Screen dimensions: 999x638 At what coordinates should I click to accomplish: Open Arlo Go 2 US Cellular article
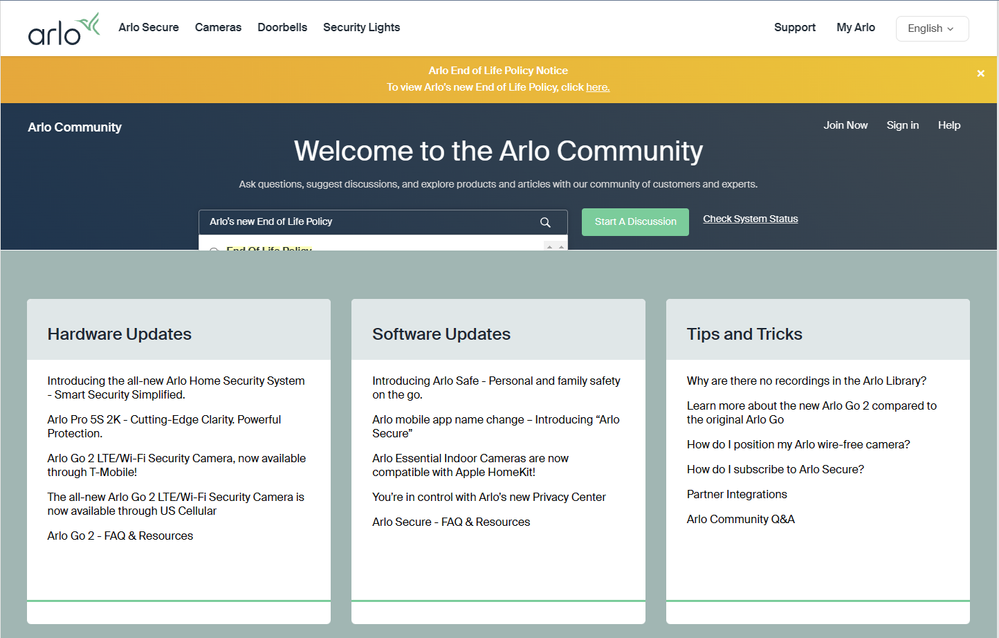[x=176, y=504]
